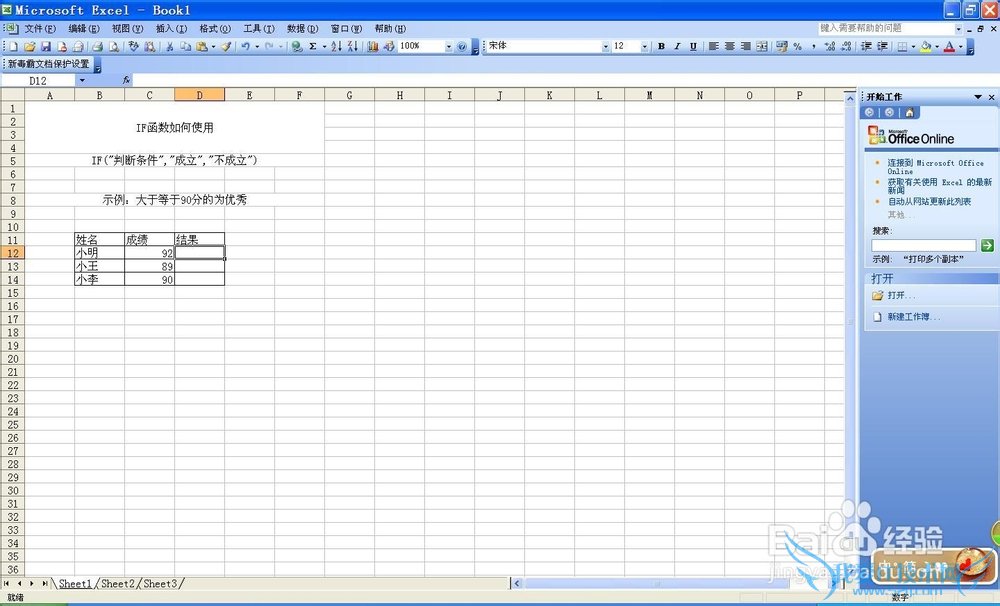Click the Print Preview icon
Viewport: 1000px width, 606px height.
[114, 47]
